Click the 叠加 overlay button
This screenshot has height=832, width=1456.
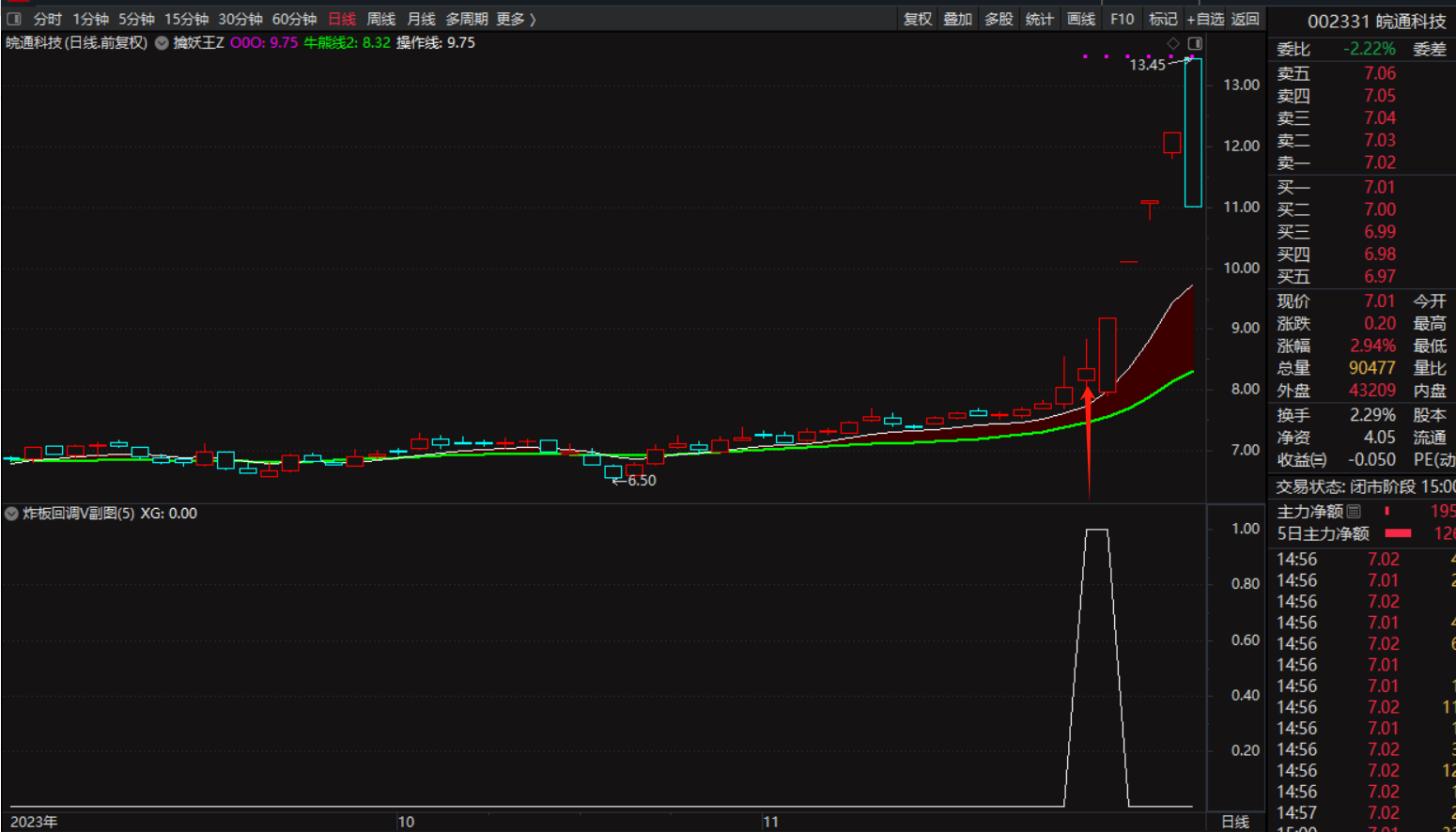[x=958, y=19]
